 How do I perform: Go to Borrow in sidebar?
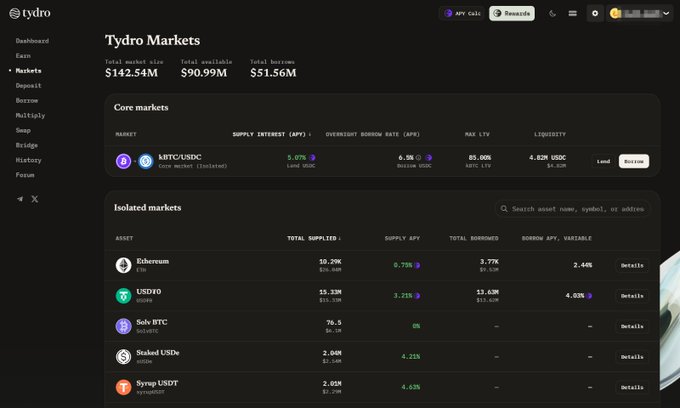[27, 100]
